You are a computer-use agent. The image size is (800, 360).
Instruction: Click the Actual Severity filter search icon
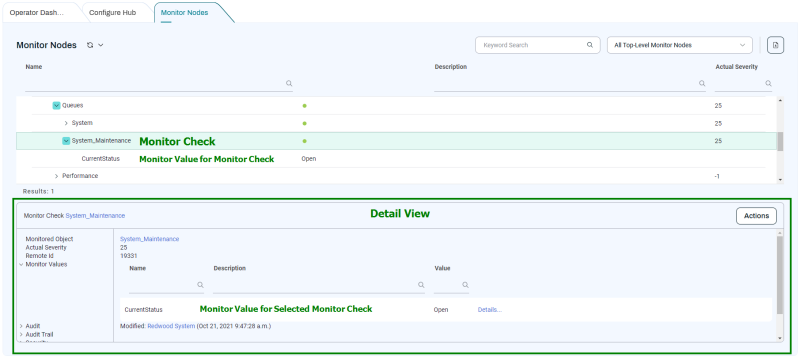[768, 83]
